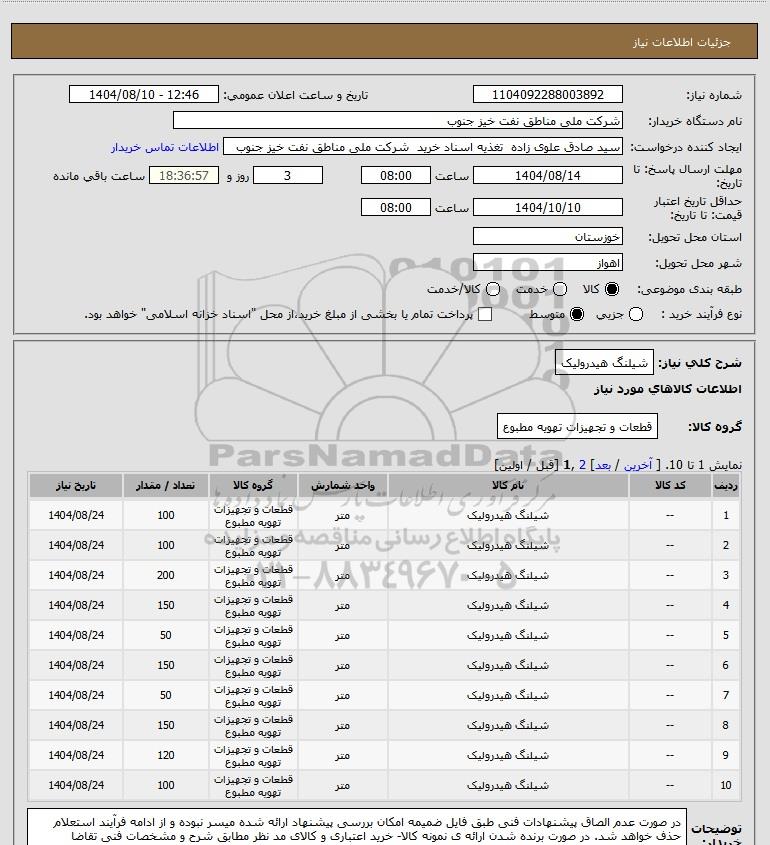
Task: Select the خدمت radio button
Action: 560,289
